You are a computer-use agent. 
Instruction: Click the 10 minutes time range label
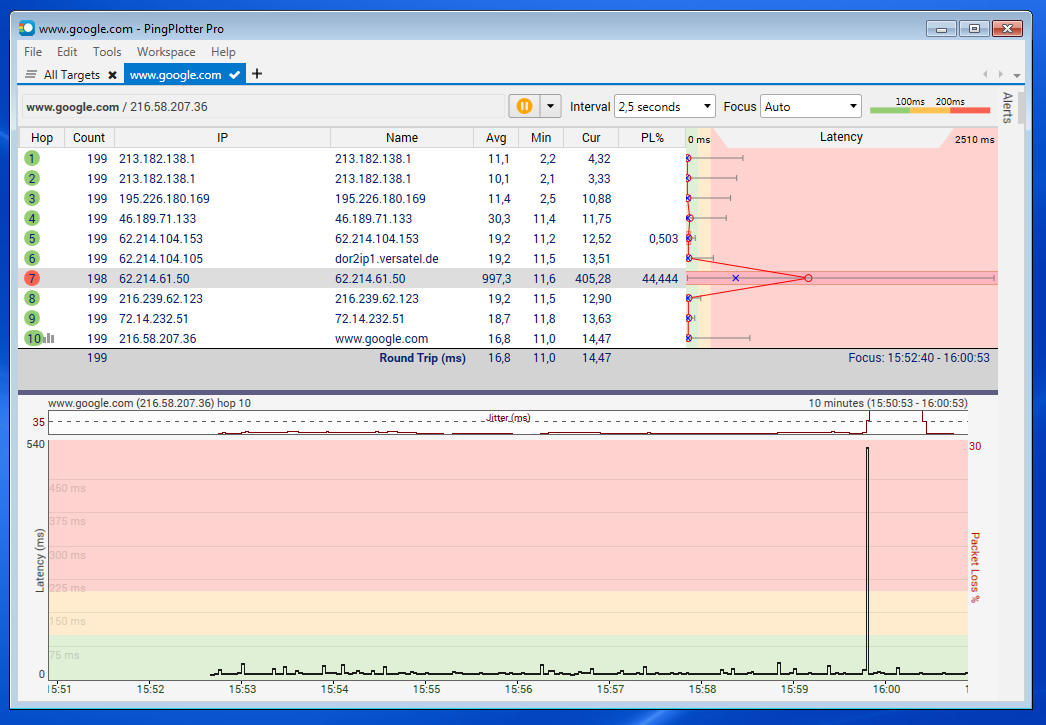click(888, 403)
